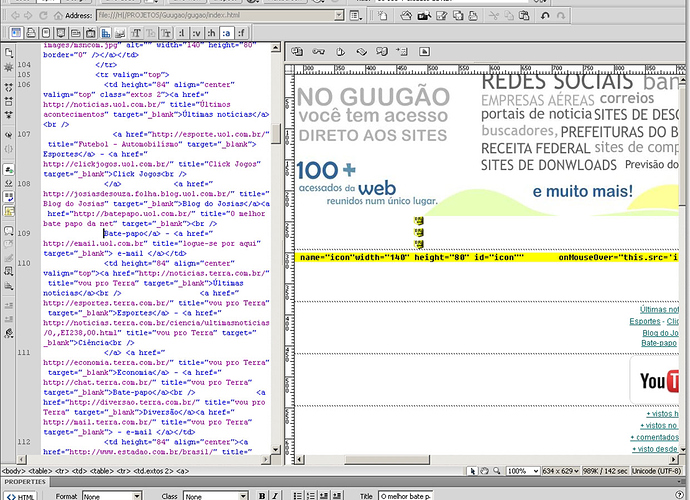Toggle the :l link style rendering button
The image size is (690, 500).
[x=181, y=33]
